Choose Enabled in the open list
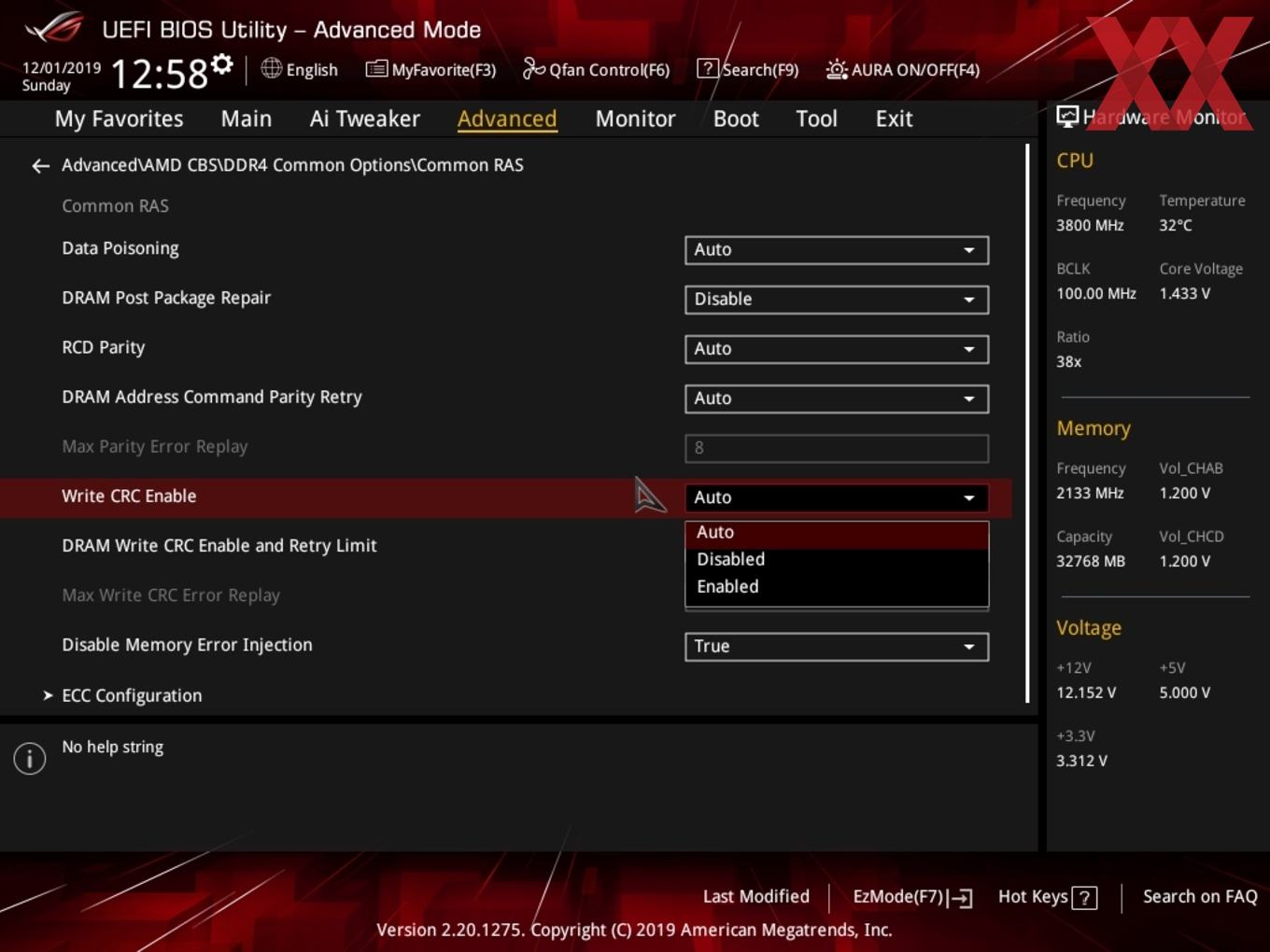 [837, 587]
